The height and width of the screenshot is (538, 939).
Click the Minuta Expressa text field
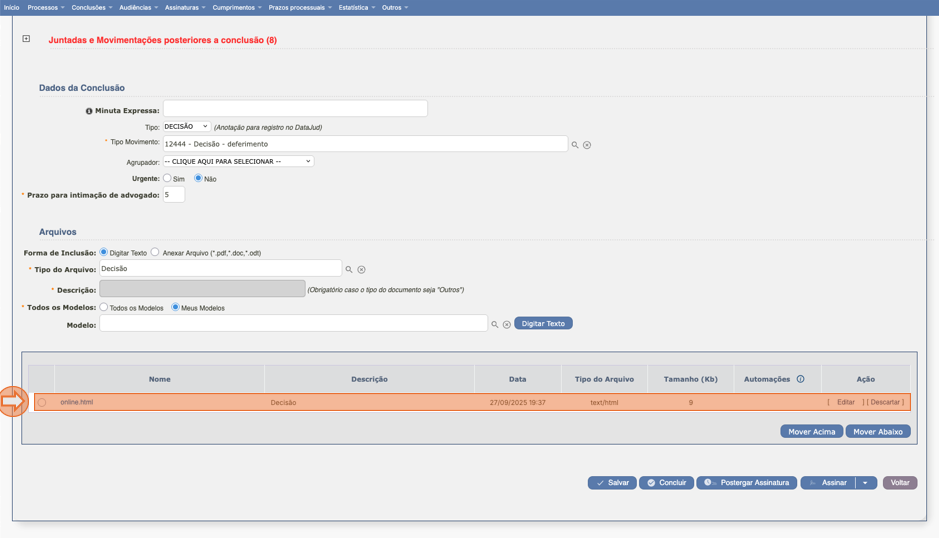tap(295, 108)
